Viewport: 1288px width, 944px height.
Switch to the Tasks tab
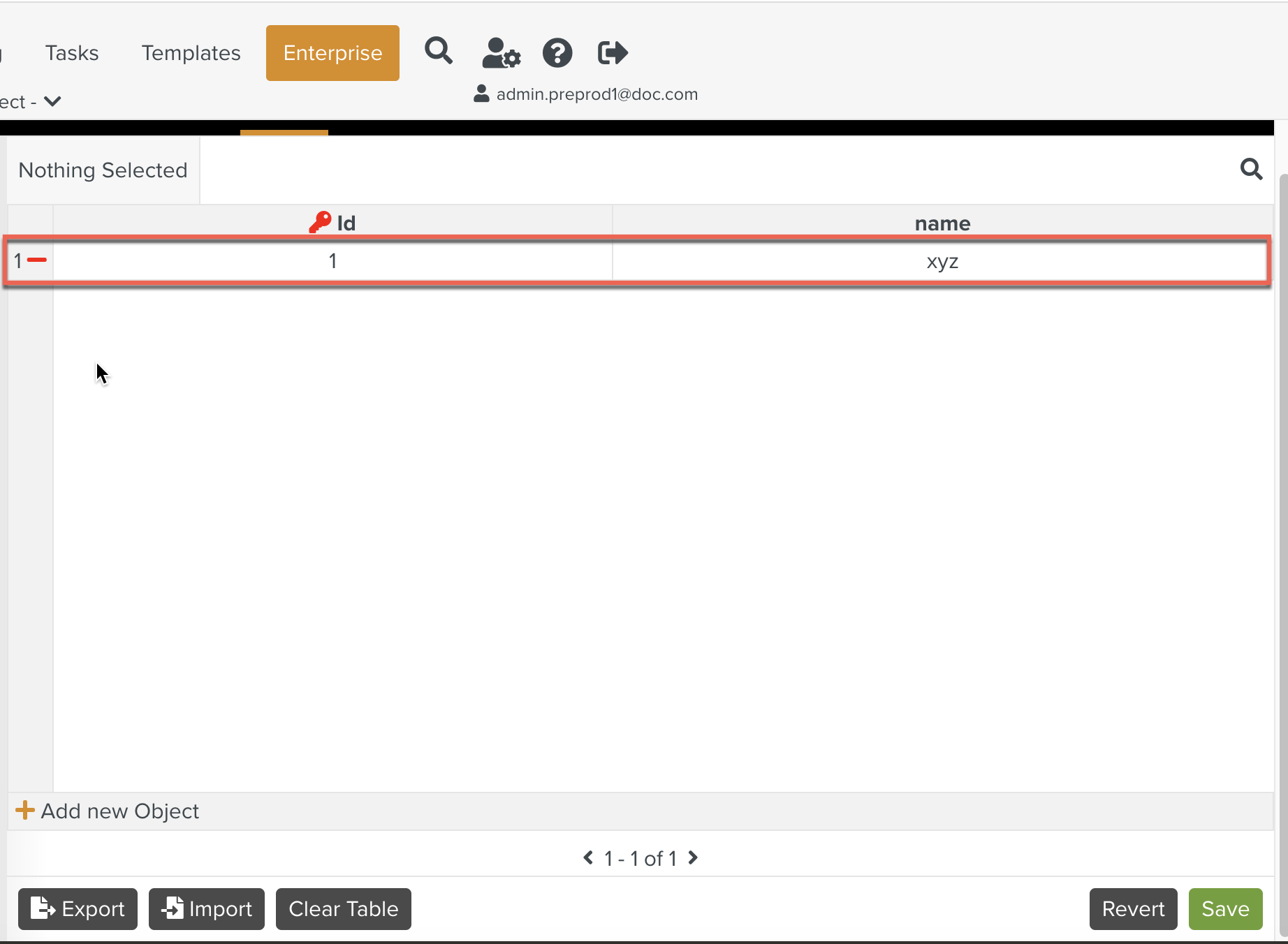(x=72, y=53)
